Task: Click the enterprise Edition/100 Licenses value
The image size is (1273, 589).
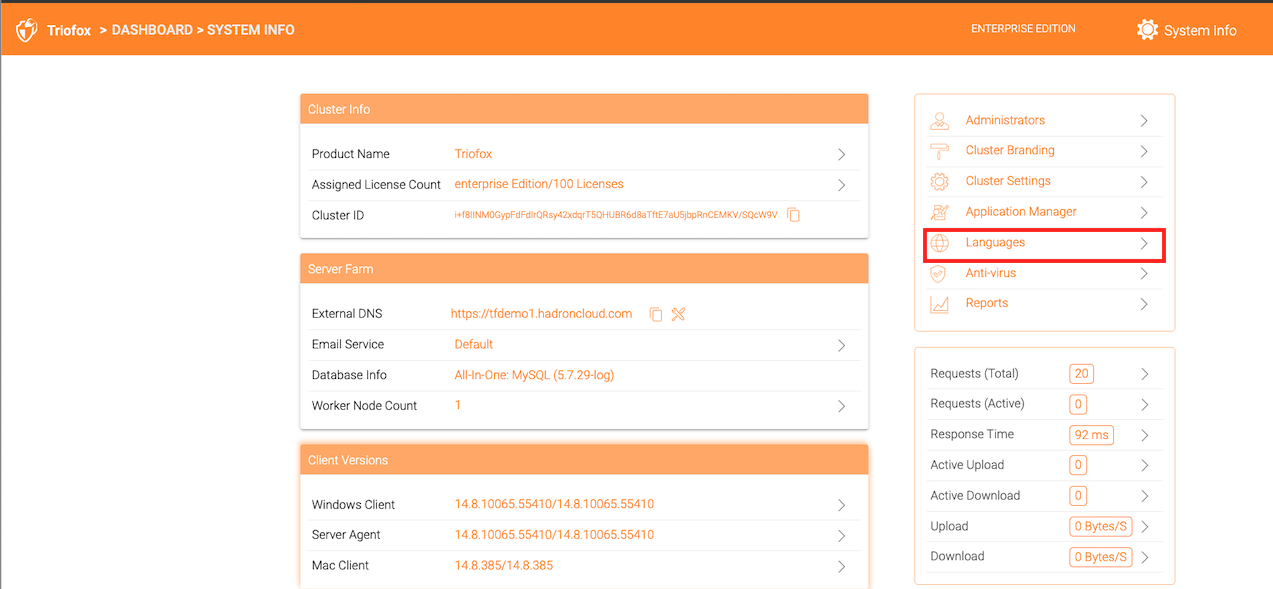Action: tap(539, 184)
